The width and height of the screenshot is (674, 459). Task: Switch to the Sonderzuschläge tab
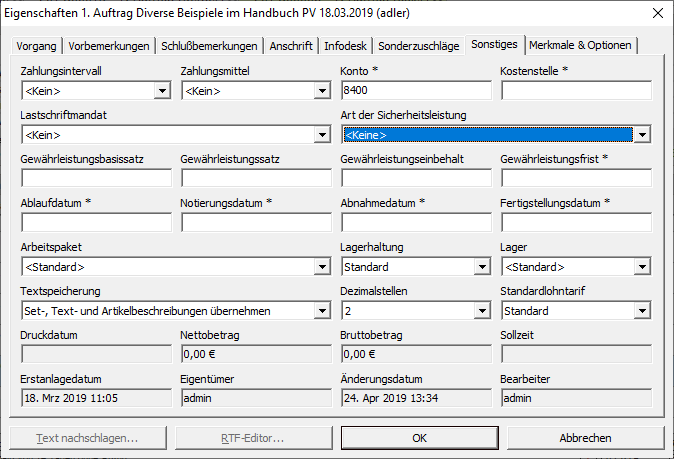pos(421,46)
